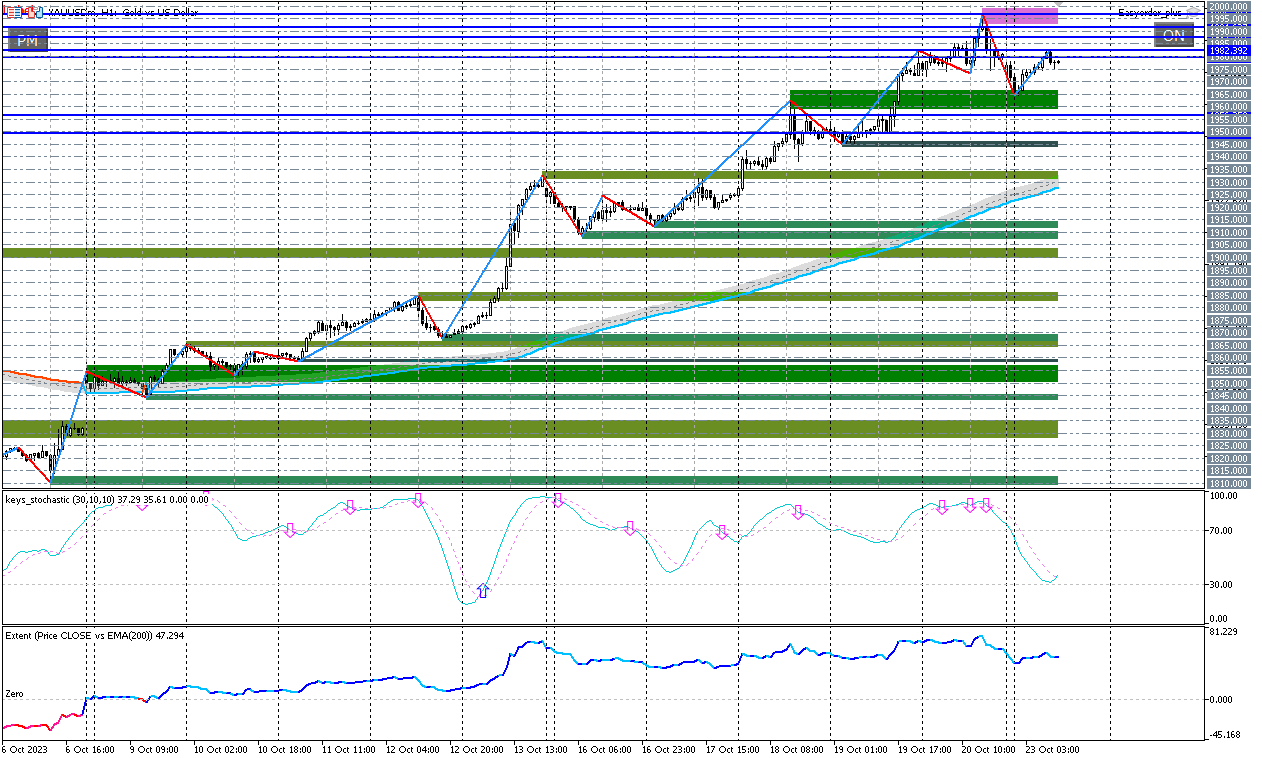Click the 2000.000 price scale label

[x=1228, y=6]
